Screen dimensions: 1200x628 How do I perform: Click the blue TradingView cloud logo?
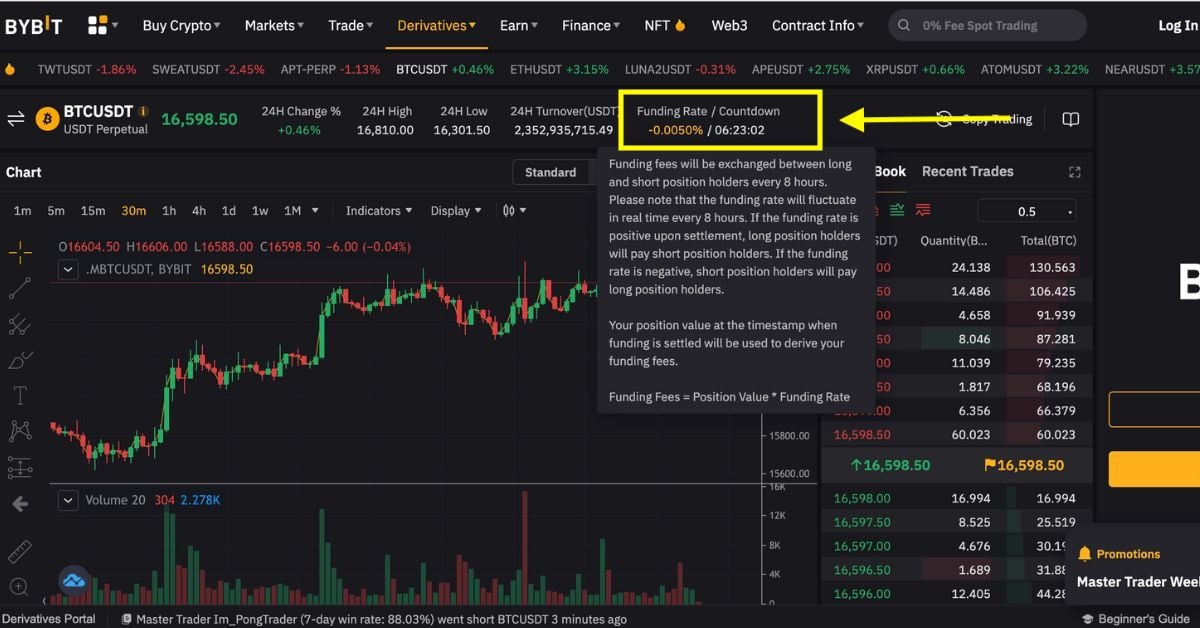click(x=74, y=580)
